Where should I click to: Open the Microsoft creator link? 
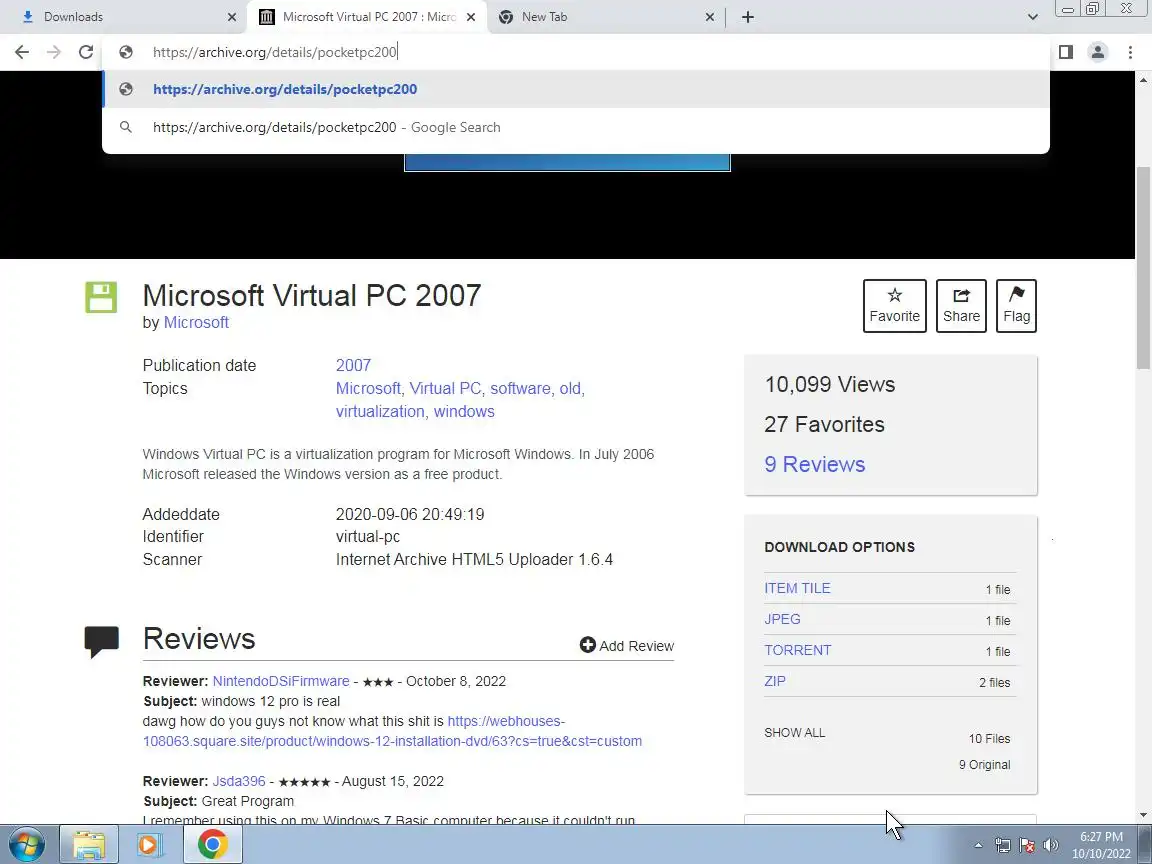196,323
